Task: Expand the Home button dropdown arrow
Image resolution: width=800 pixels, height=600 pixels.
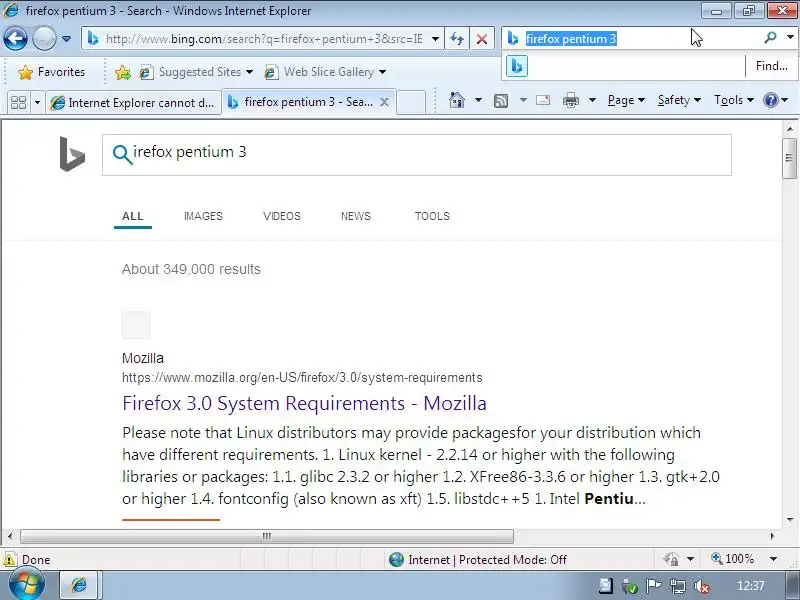Action: tap(478, 100)
